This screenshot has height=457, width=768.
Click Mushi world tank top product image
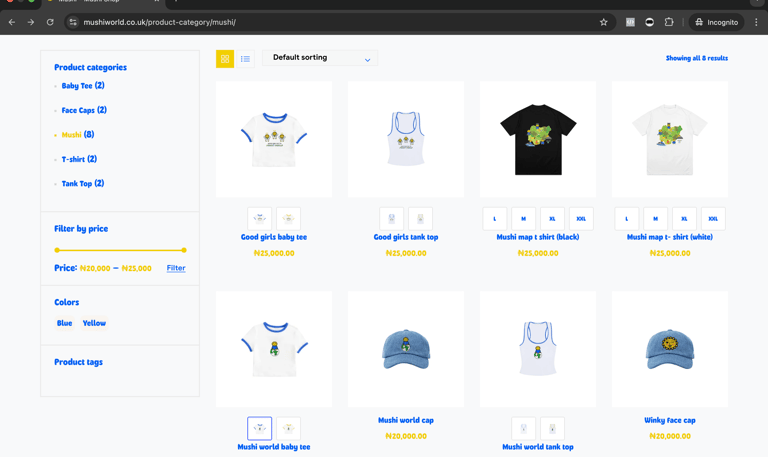coord(538,349)
